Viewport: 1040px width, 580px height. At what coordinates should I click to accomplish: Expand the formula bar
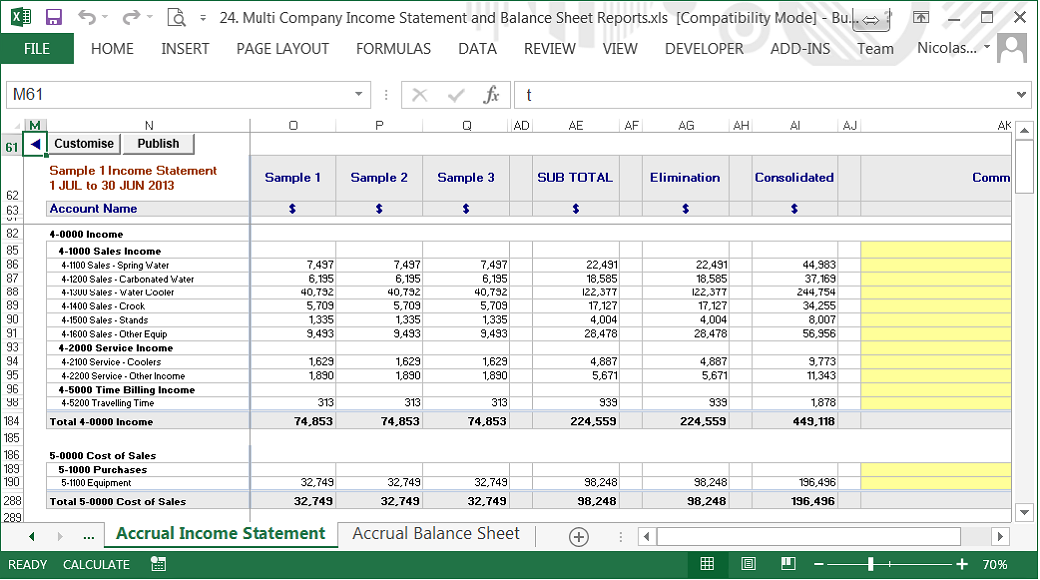click(x=1021, y=95)
